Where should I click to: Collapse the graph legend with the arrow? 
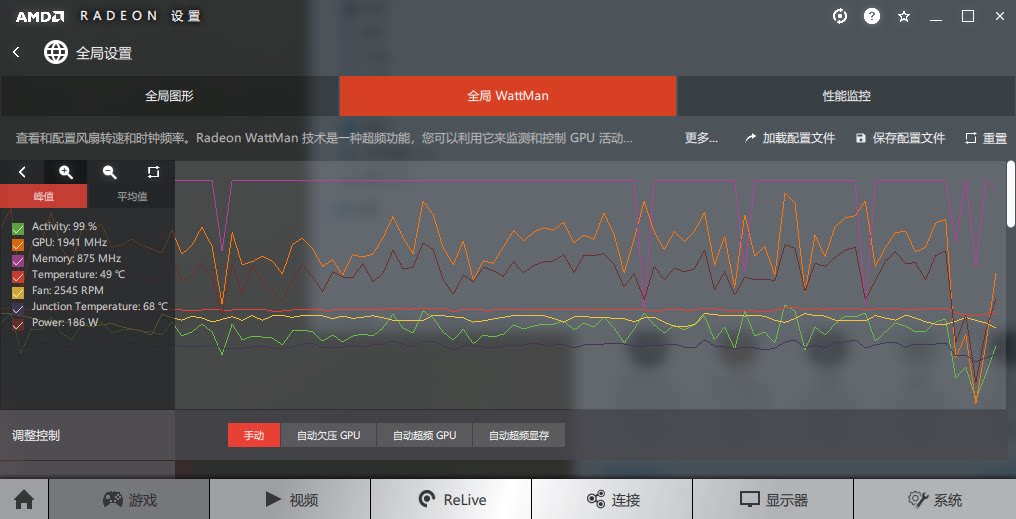pyautogui.click(x=22, y=172)
